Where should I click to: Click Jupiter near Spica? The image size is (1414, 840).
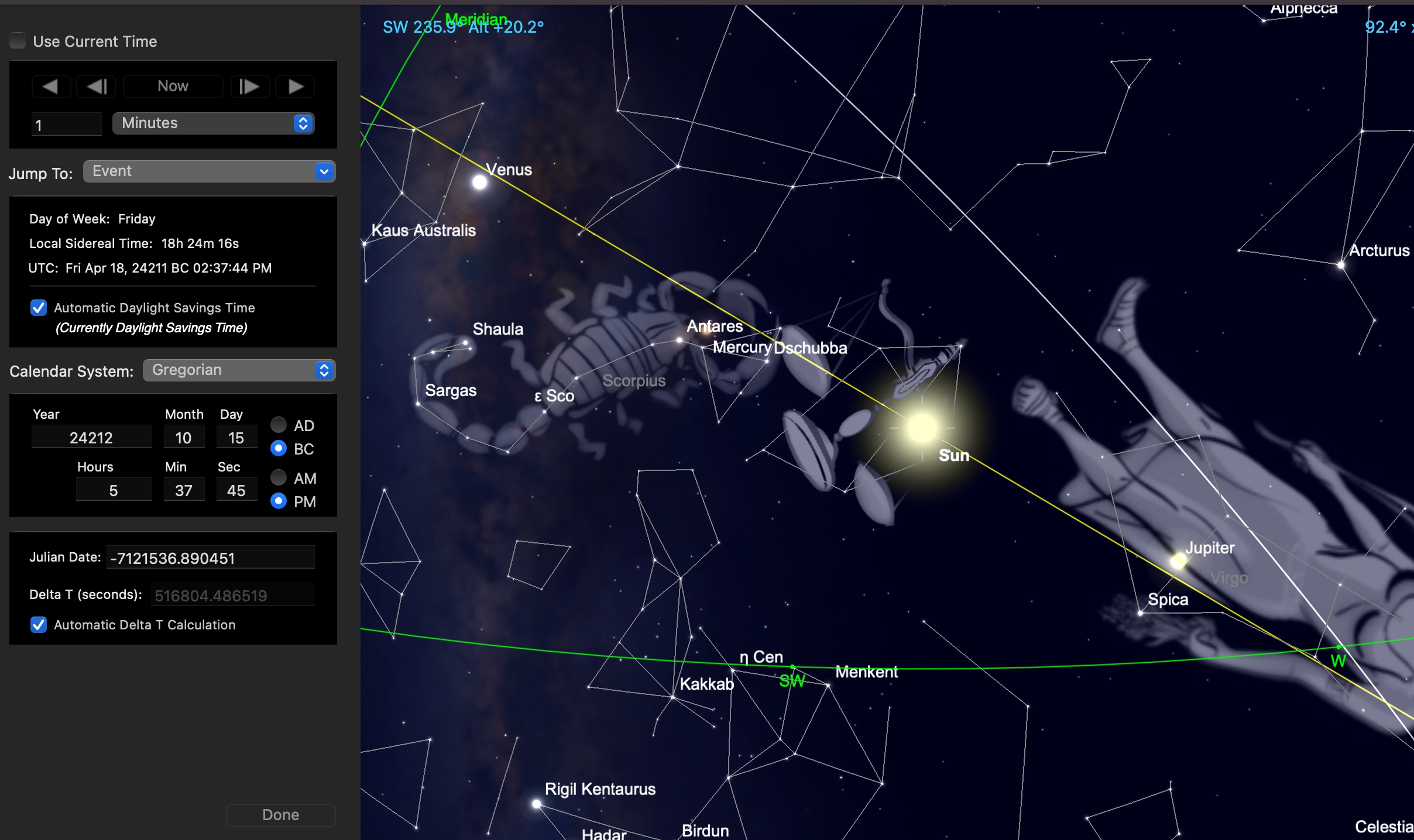point(1178,561)
